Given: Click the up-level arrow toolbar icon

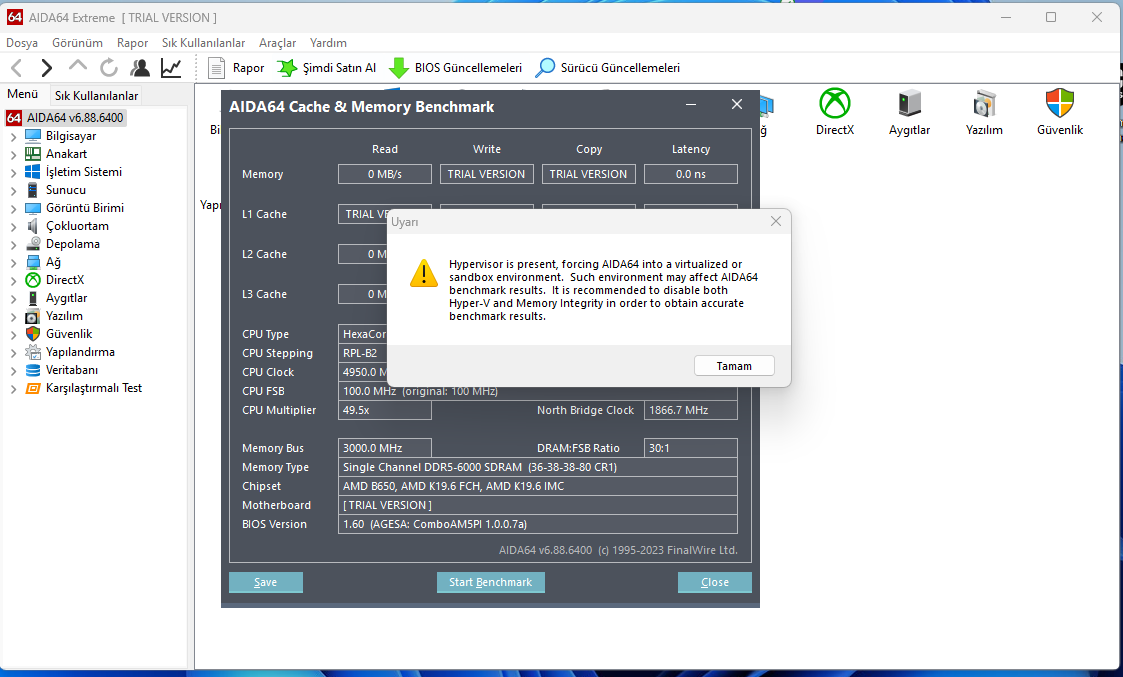Looking at the screenshot, I should point(77,67).
